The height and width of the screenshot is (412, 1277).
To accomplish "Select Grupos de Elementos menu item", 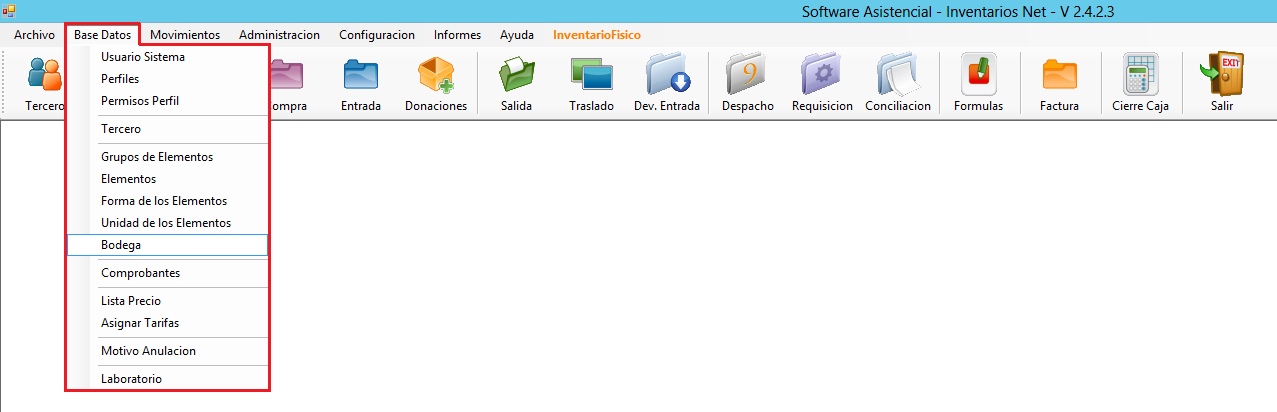I will 157,157.
